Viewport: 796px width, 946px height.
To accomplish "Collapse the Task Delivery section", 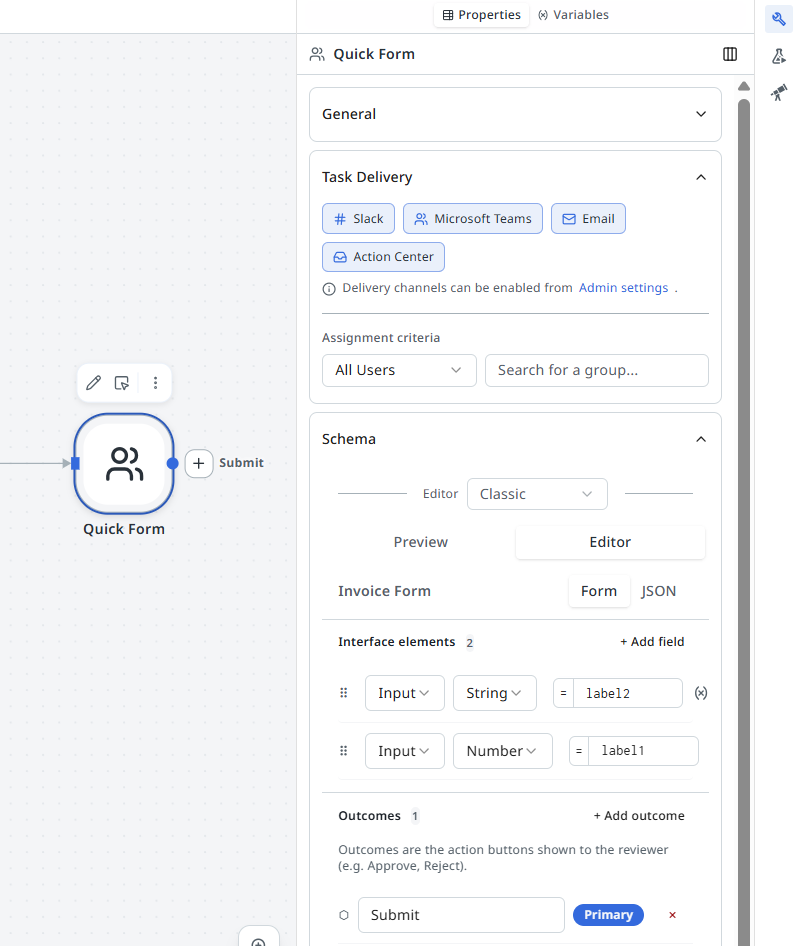I will [701, 177].
